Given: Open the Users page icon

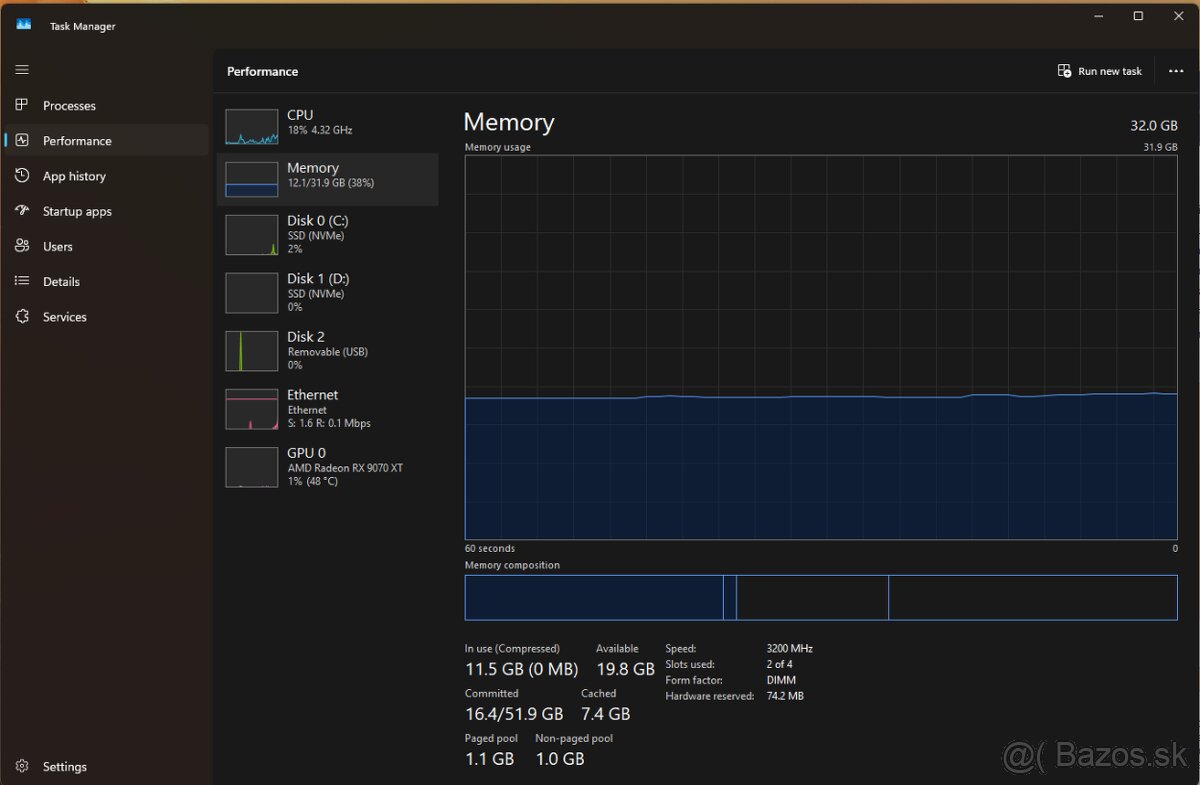Looking at the screenshot, I should 22,246.
